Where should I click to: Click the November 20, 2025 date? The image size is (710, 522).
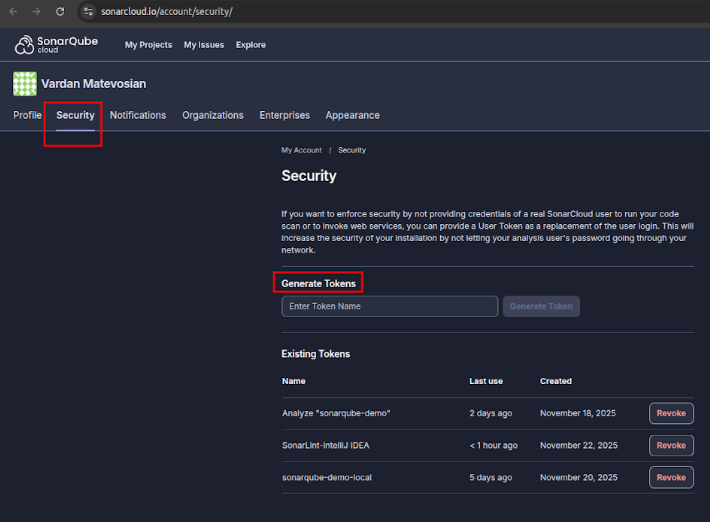click(579, 478)
